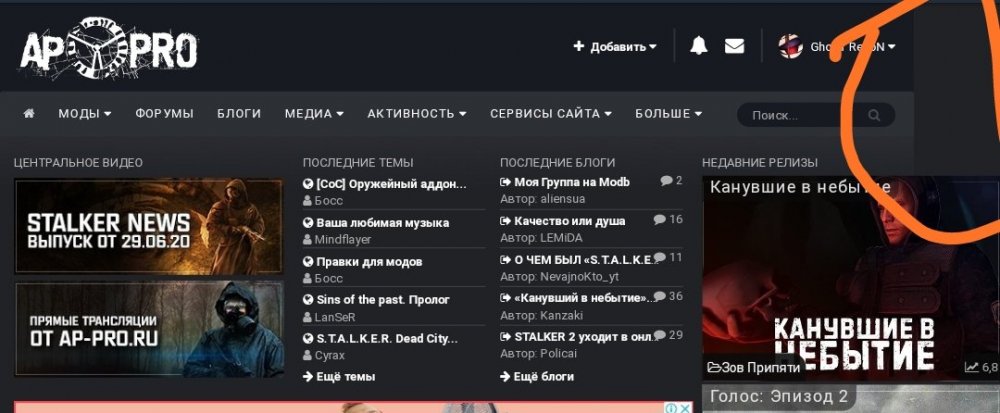Open the Ваша любимая музыка topic
The width and height of the screenshot is (1000, 413).
click(382, 223)
